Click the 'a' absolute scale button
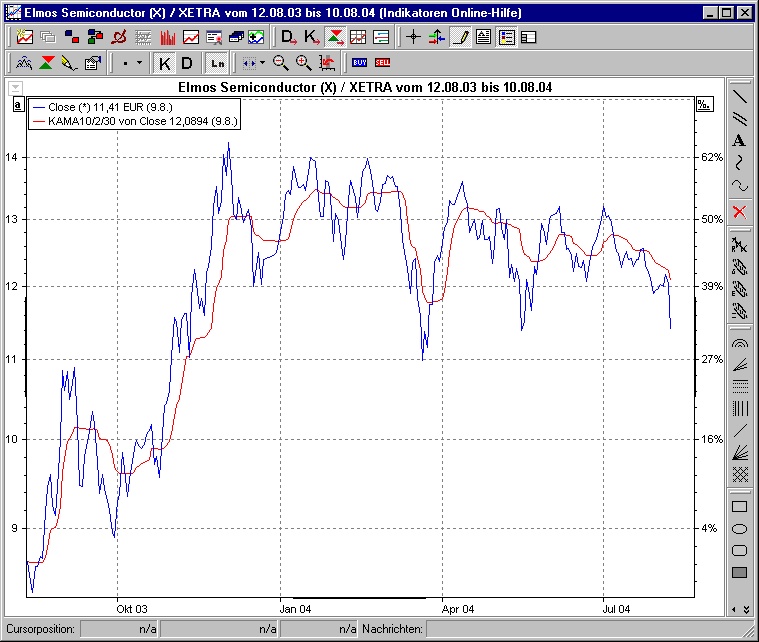 (18, 104)
